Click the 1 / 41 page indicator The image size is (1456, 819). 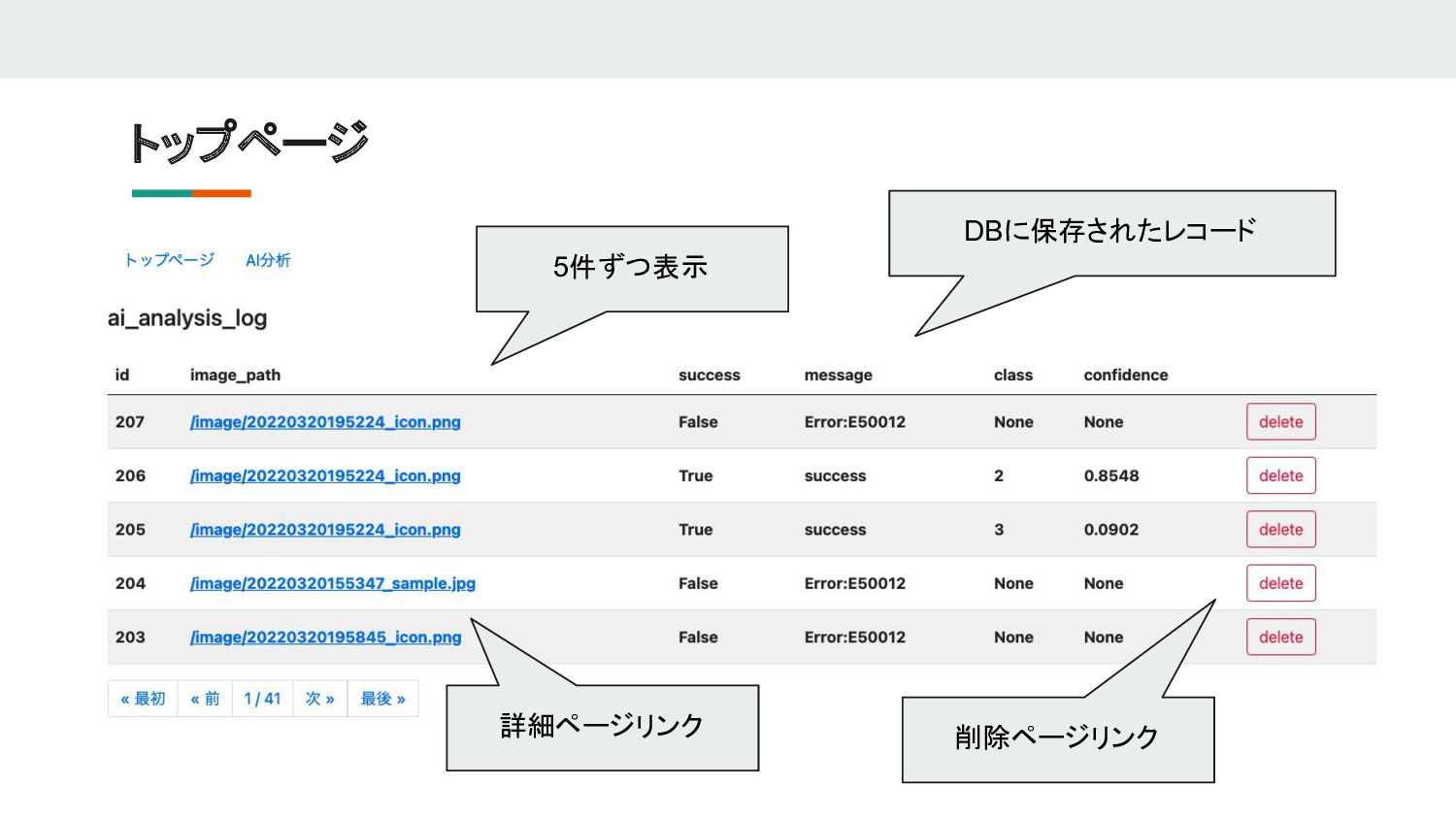pos(262,699)
